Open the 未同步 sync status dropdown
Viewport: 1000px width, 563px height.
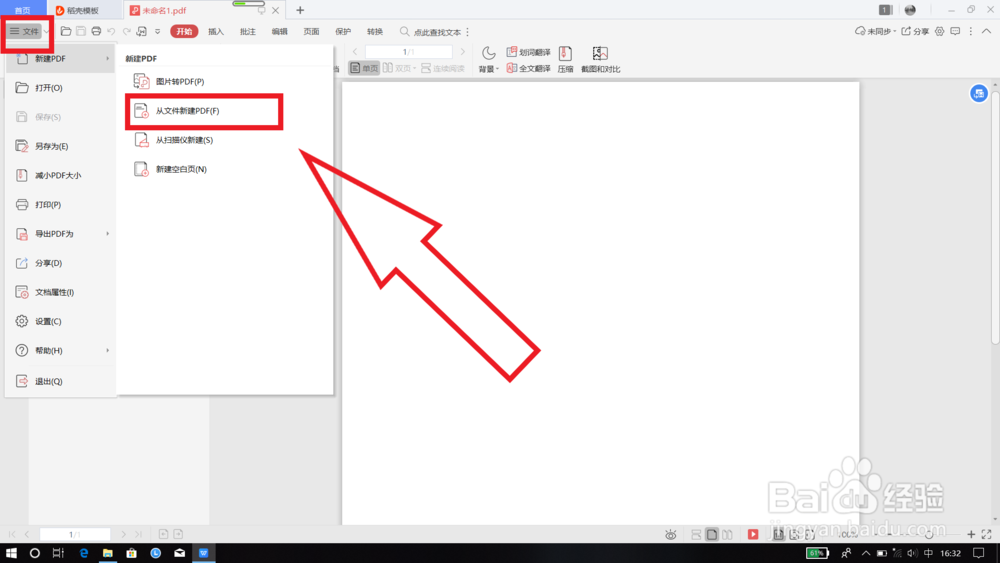875,31
